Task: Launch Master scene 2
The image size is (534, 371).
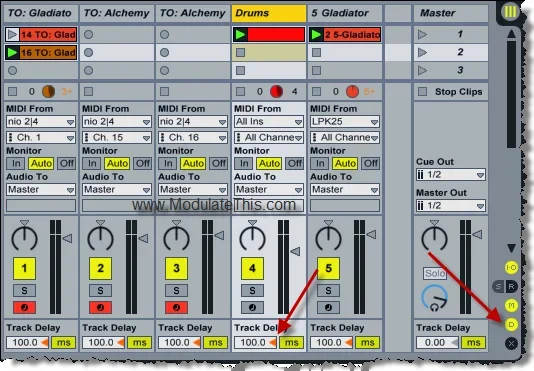Action: pos(423,52)
